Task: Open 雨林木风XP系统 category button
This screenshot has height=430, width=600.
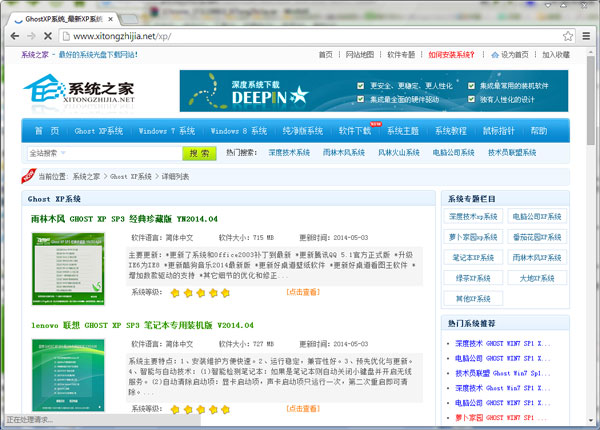Action: (537, 257)
